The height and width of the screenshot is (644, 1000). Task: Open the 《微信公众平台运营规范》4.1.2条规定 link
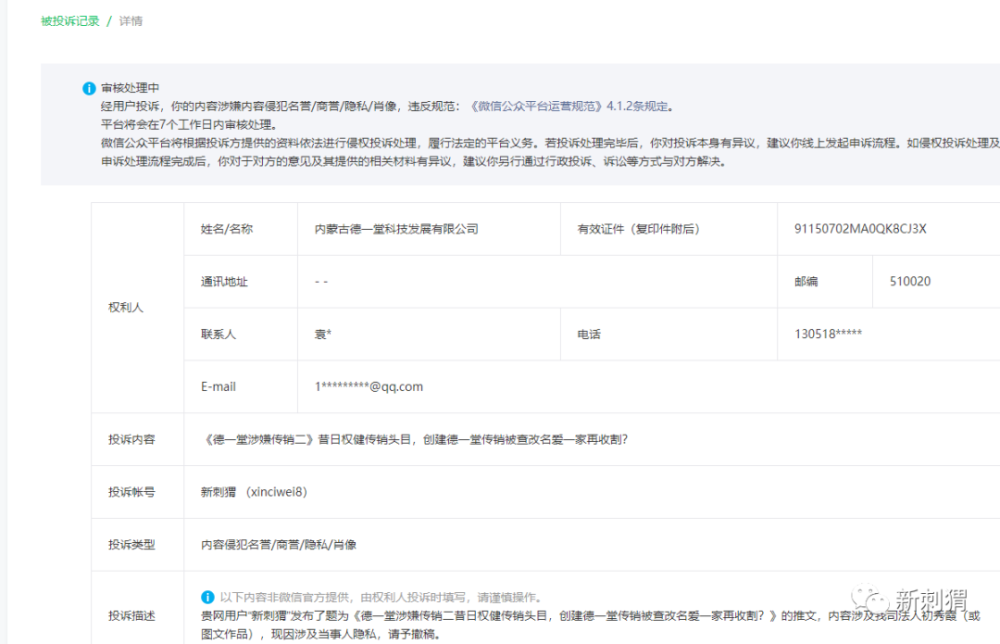coord(569,106)
